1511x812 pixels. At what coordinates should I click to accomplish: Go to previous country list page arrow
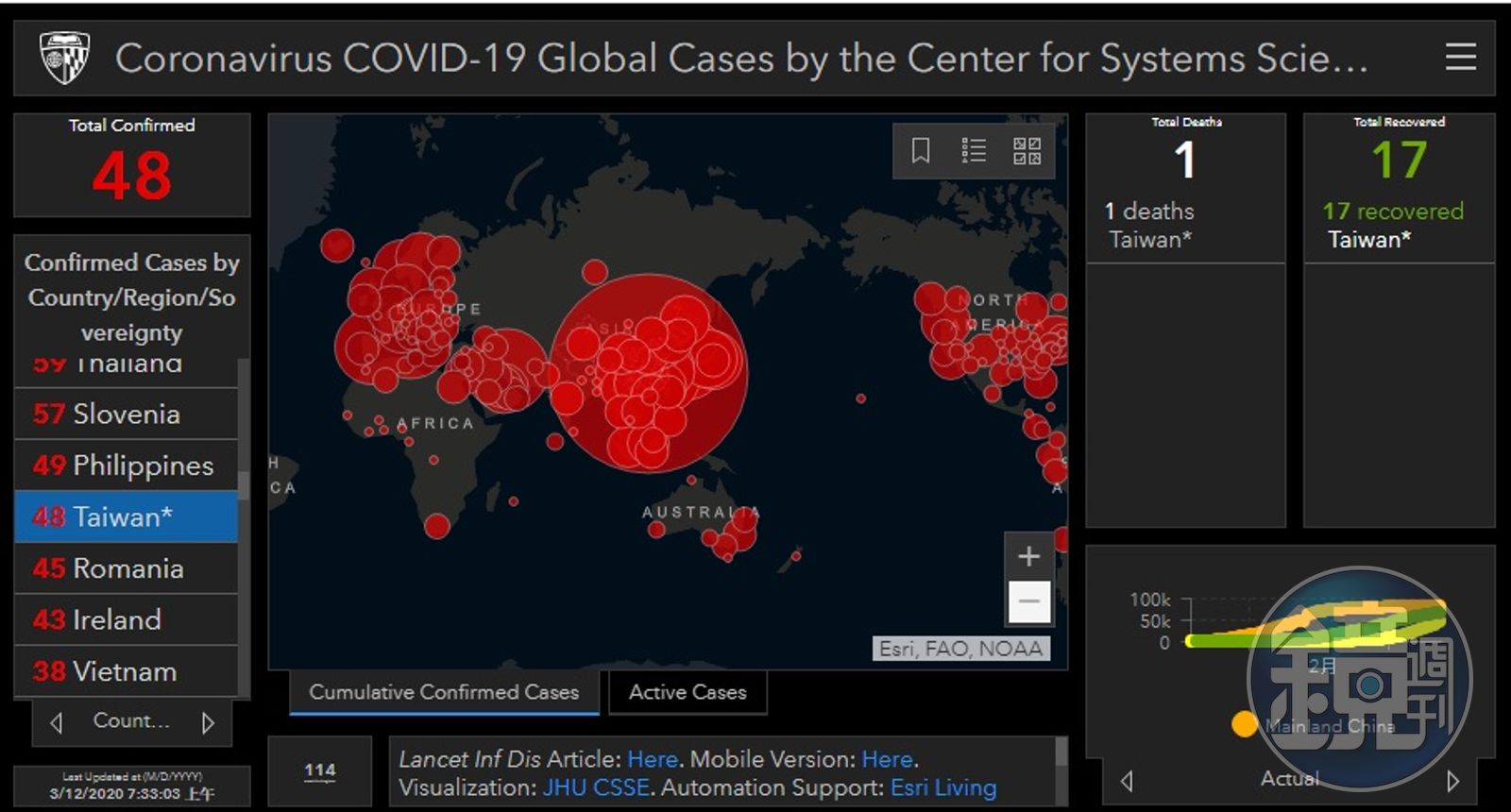(x=57, y=722)
